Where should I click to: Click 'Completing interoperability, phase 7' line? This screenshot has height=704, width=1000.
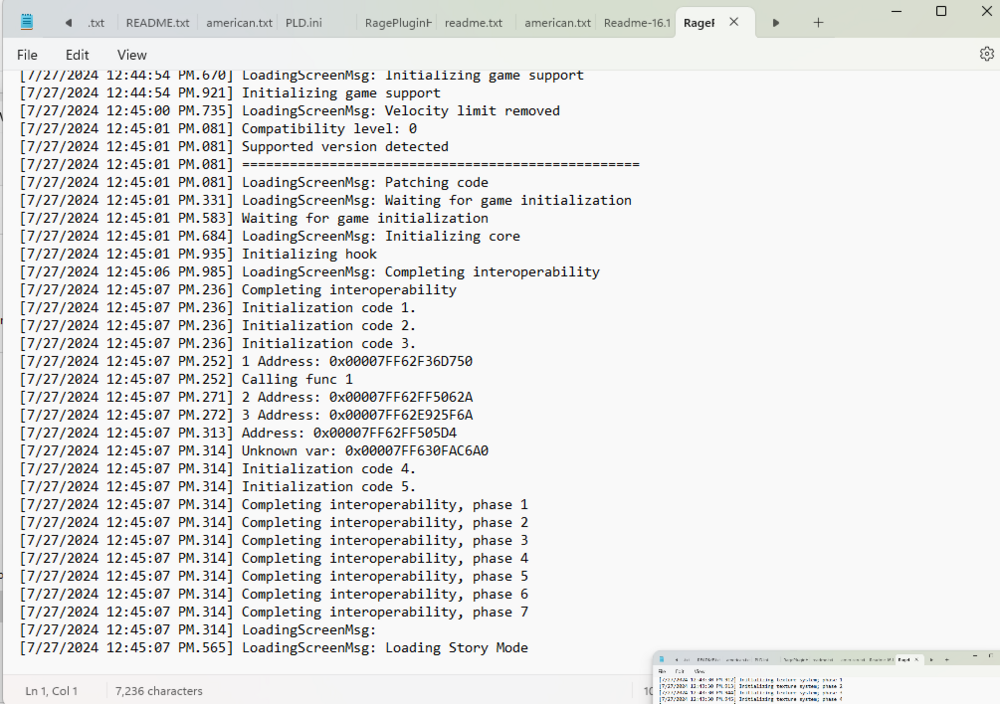click(273, 612)
